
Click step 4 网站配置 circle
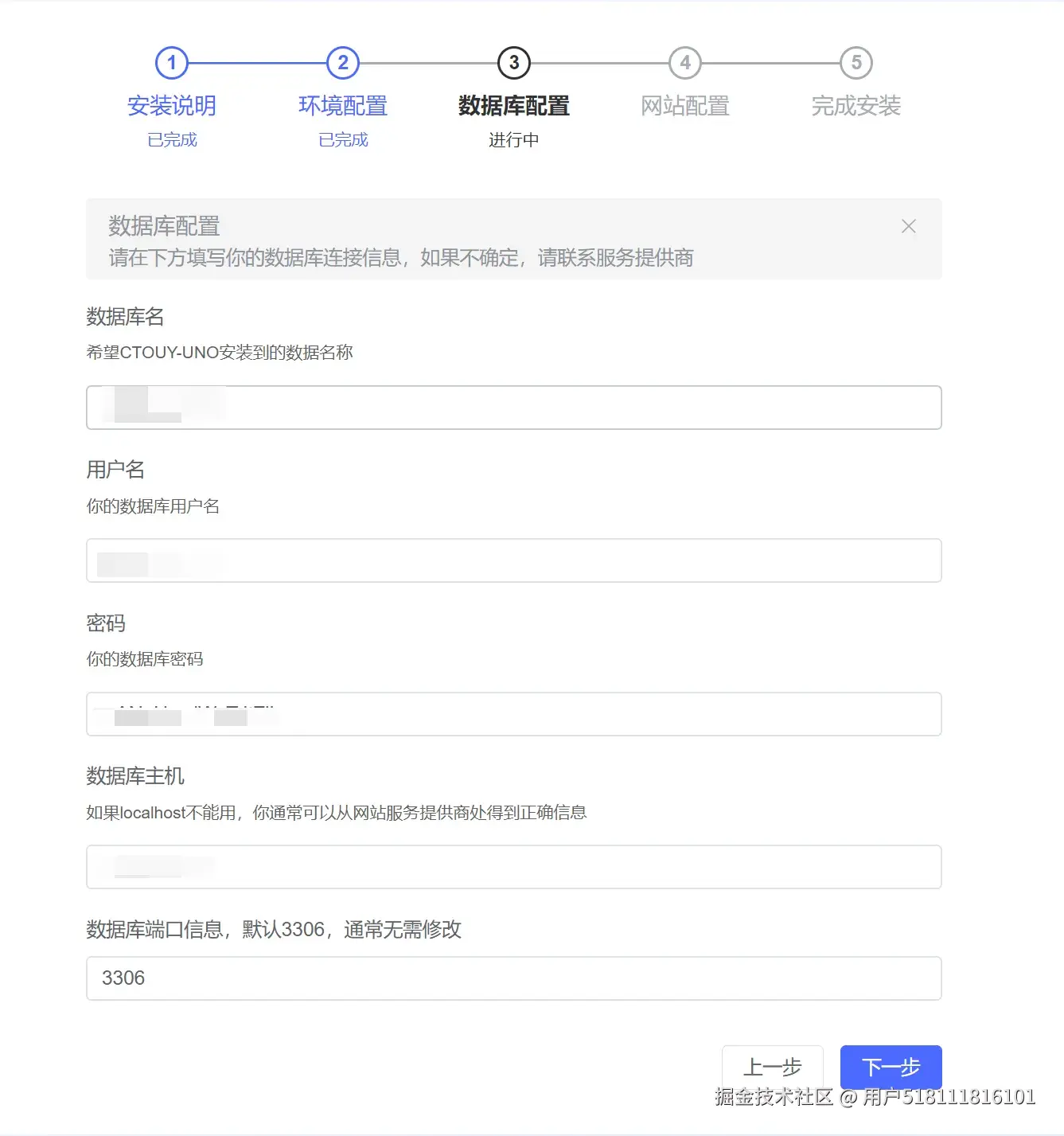(x=684, y=62)
